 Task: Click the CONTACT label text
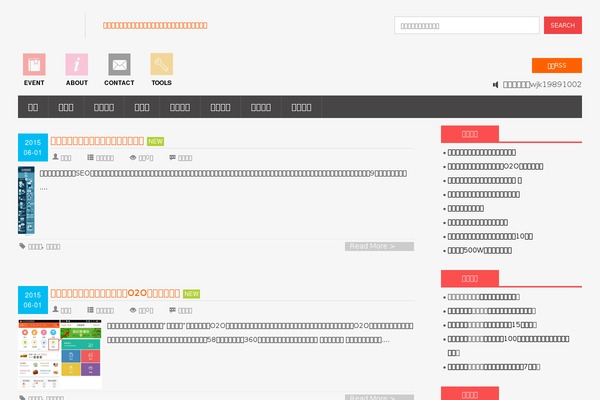click(119, 83)
